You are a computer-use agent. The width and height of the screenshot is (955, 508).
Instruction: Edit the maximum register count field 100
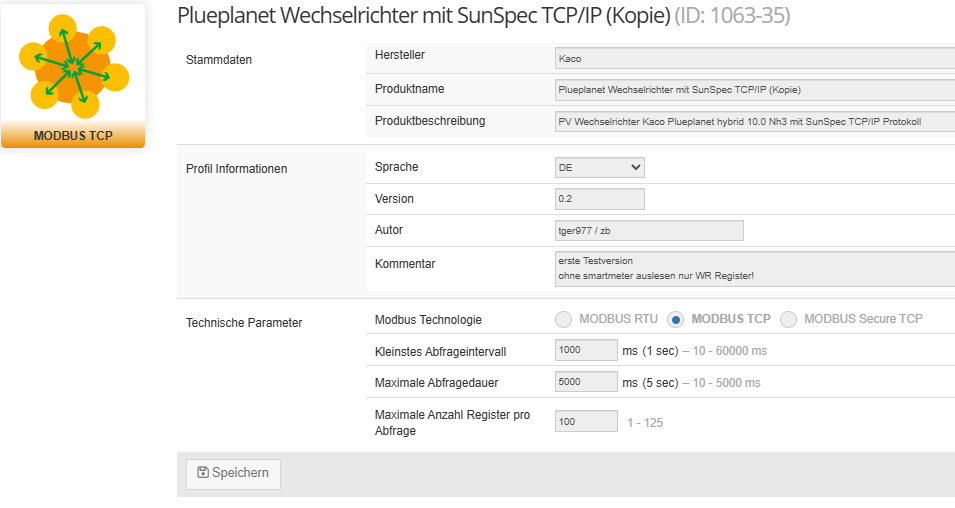[x=586, y=422]
